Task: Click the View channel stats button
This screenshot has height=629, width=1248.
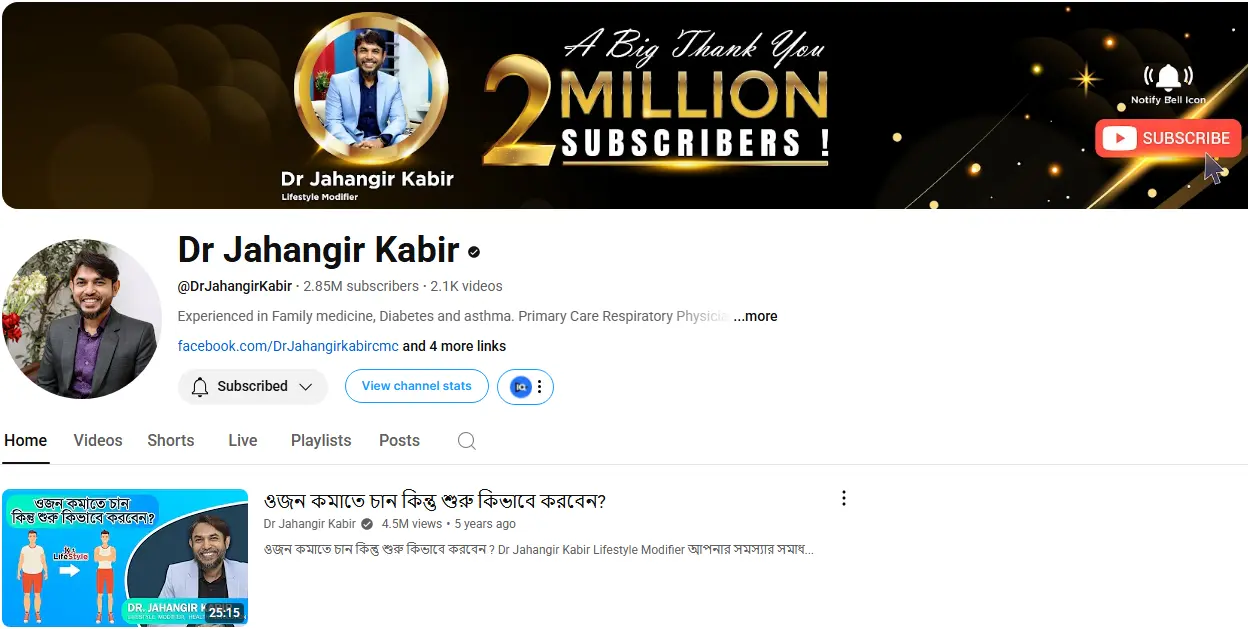Action: tap(417, 386)
